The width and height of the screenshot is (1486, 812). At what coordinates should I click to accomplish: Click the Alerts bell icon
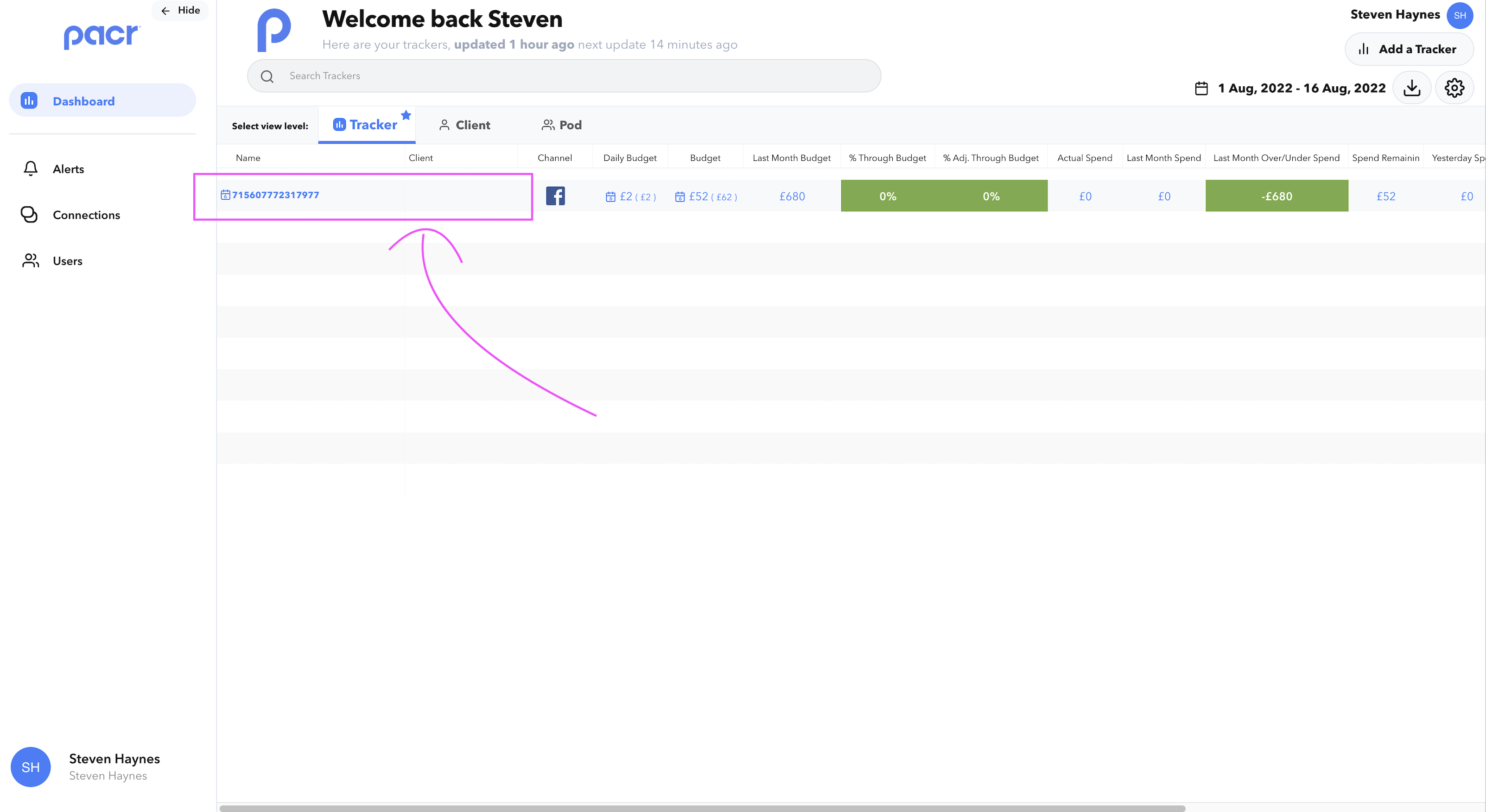coord(31,168)
